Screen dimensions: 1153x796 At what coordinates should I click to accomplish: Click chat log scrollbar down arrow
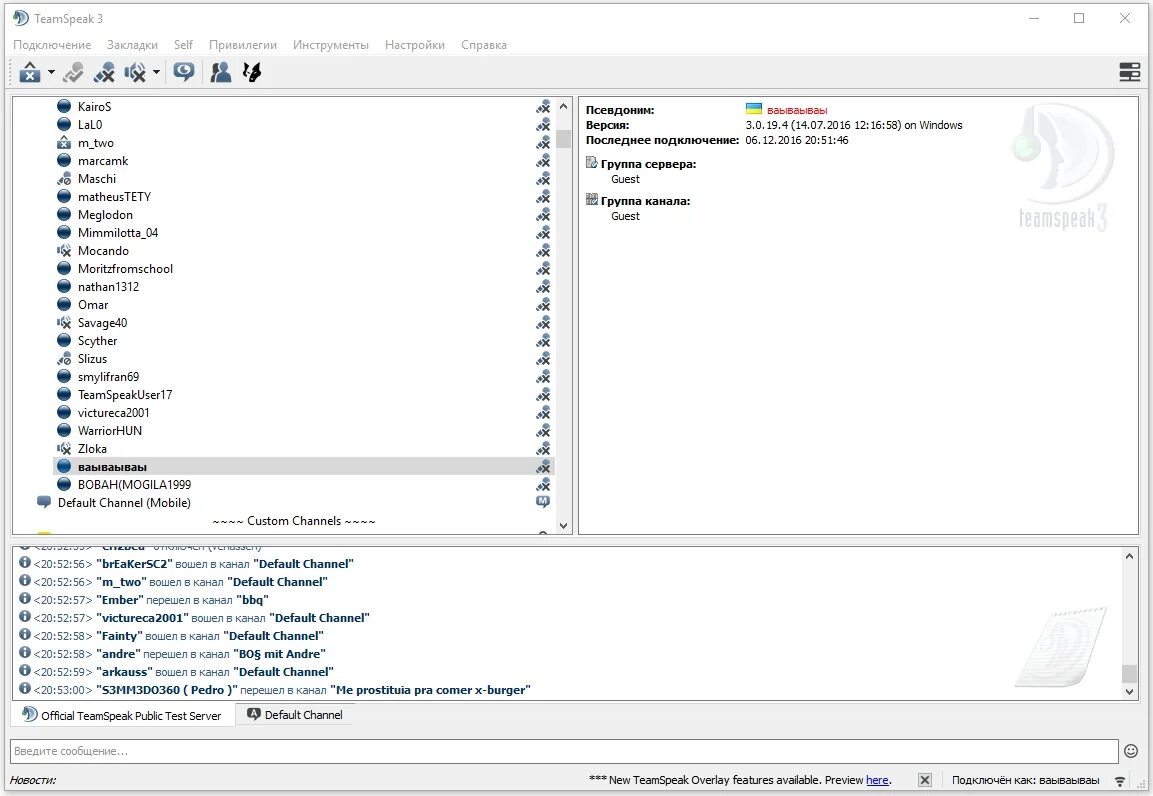pyautogui.click(x=1129, y=692)
